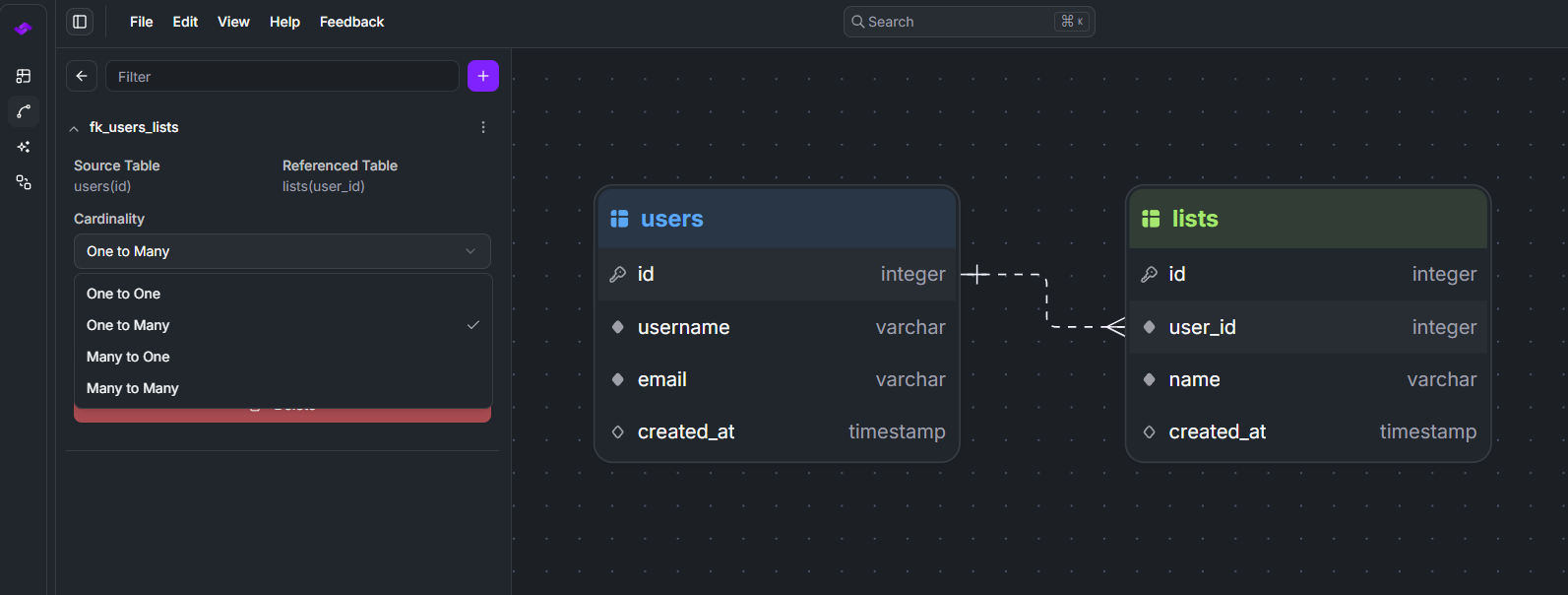Viewport: 1568px width, 595px height.
Task: Click integer type of users id
Action: 912,274
